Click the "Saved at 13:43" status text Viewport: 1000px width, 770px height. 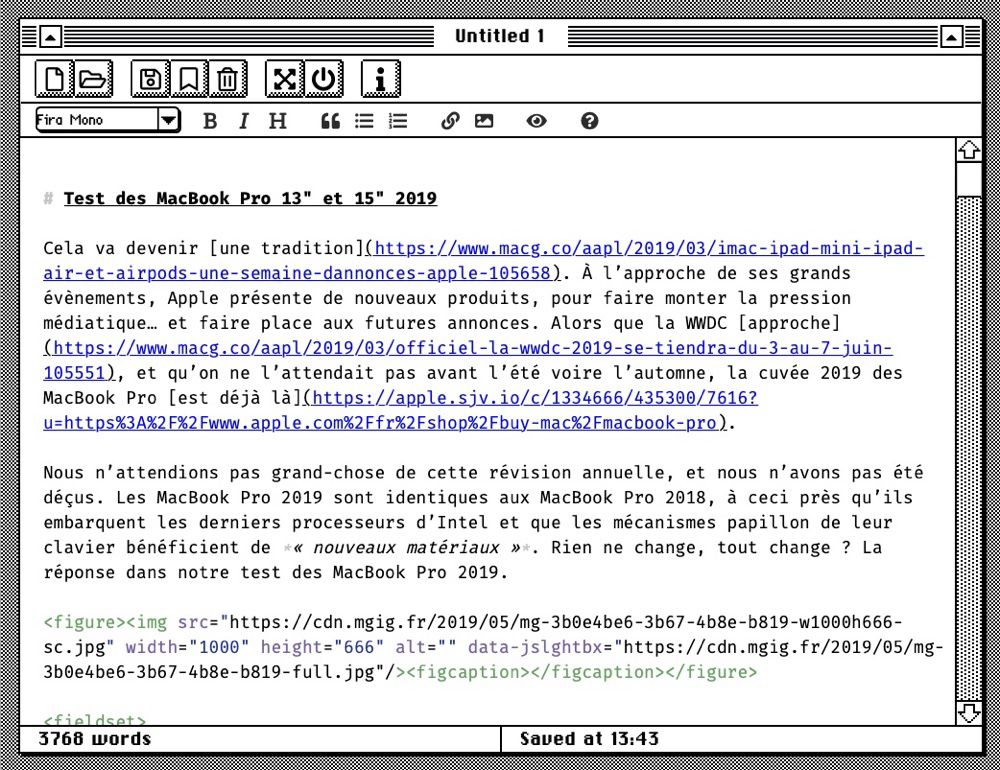point(589,739)
